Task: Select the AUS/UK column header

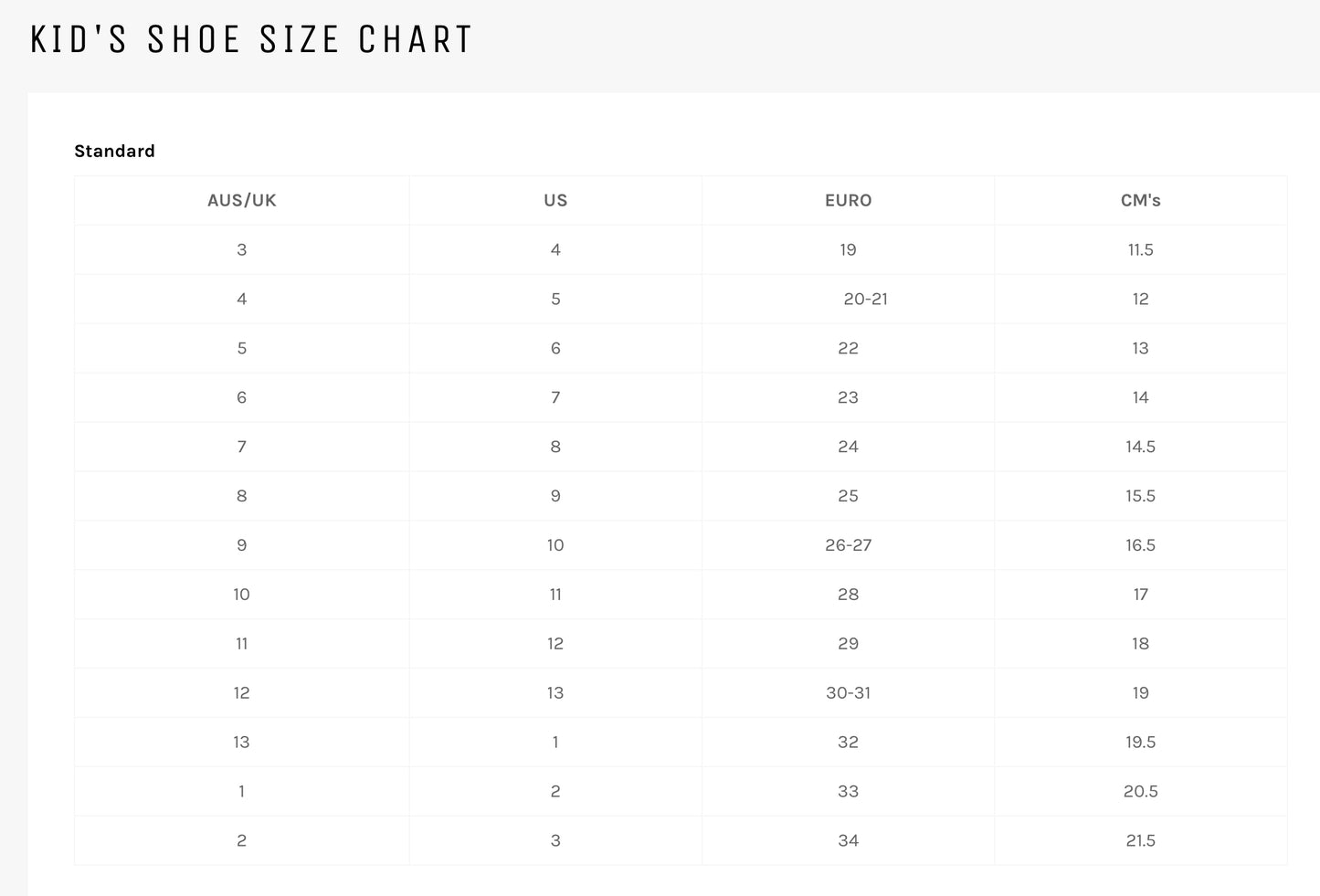Action: [241, 200]
